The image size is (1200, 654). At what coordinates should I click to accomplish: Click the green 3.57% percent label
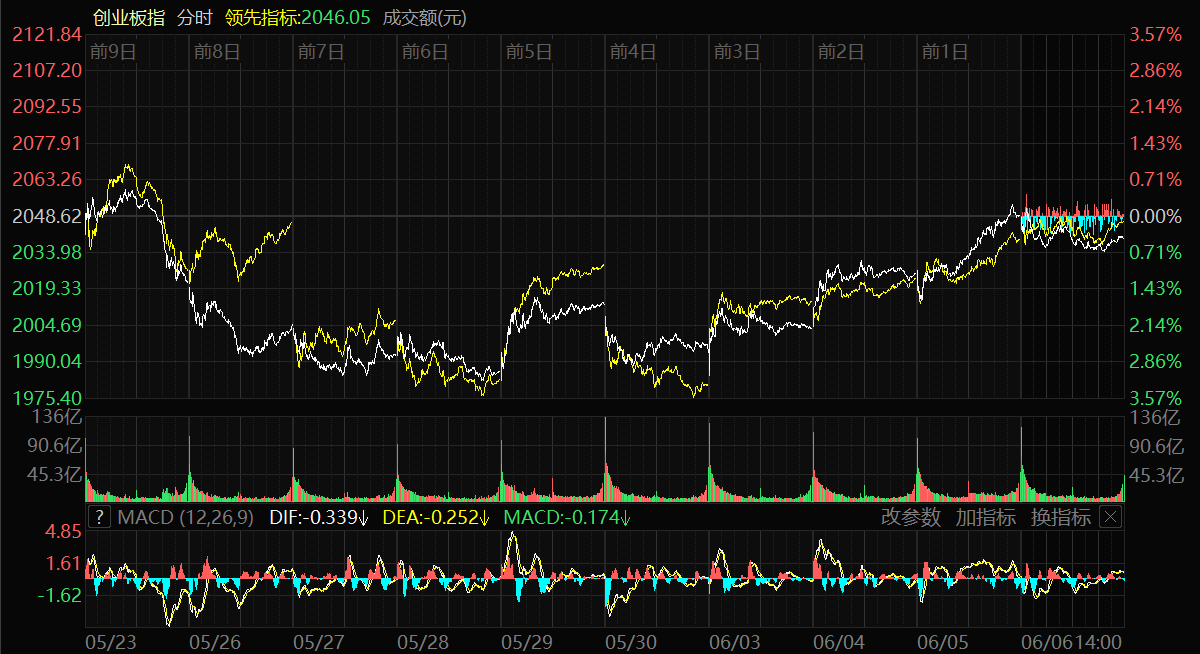click(x=1154, y=397)
